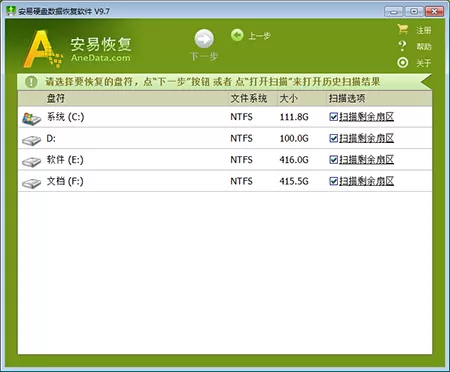
Task: Minimize the recovery software window
Action: [x=394, y=12]
